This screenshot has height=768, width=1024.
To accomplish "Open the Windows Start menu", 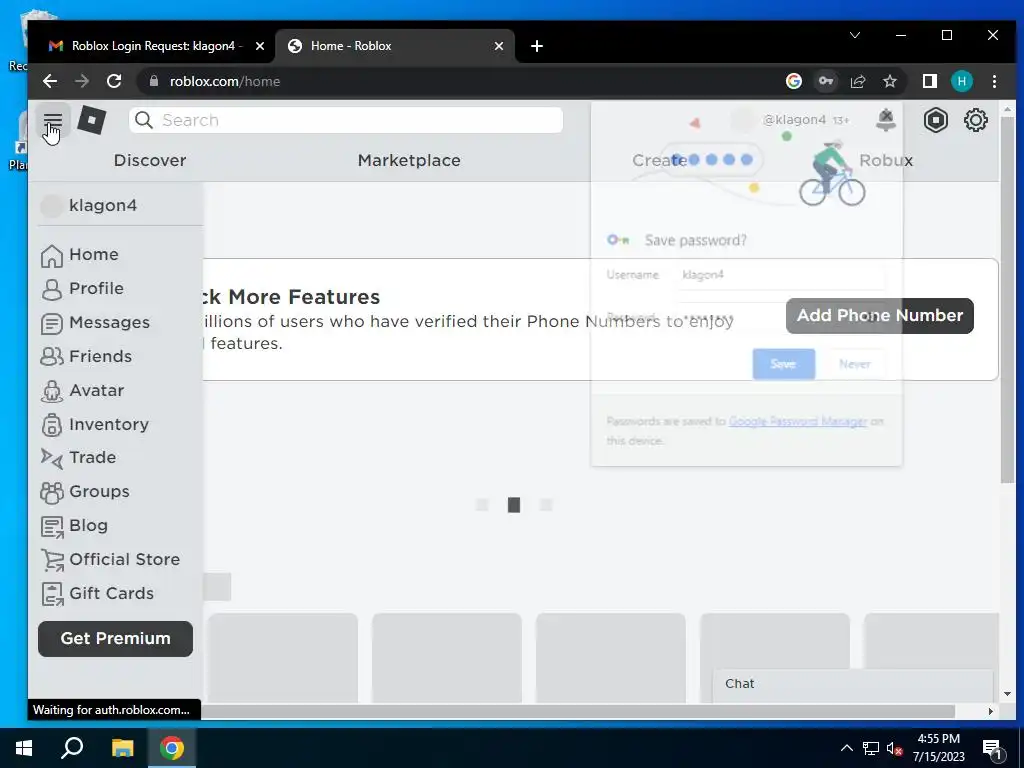I will point(24,748).
